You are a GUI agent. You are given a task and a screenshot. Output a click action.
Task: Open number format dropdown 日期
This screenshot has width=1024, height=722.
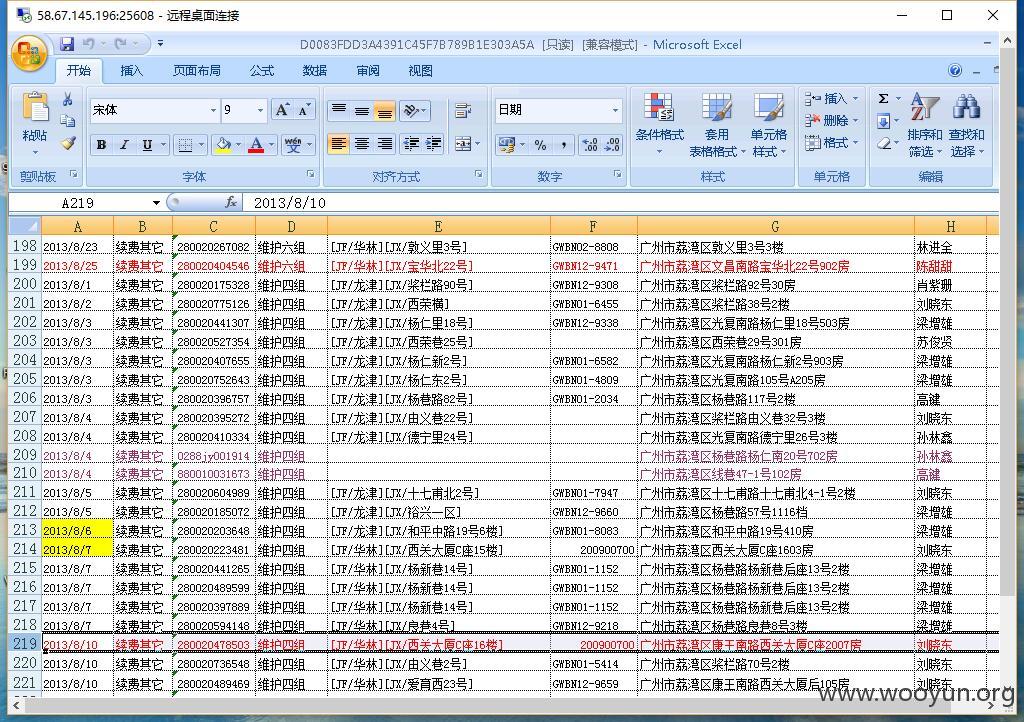pos(615,110)
